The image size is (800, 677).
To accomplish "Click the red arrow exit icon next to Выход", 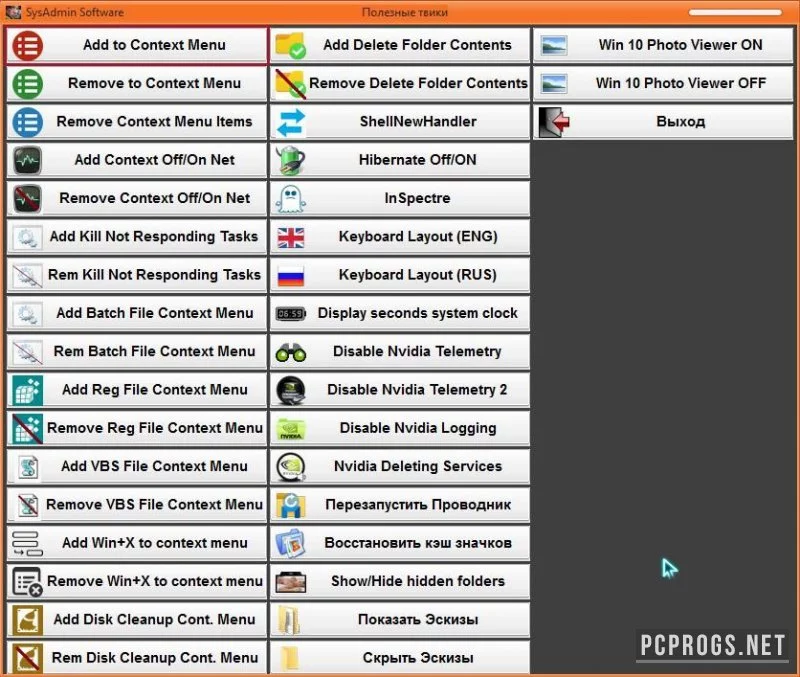I will (x=554, y=122).
